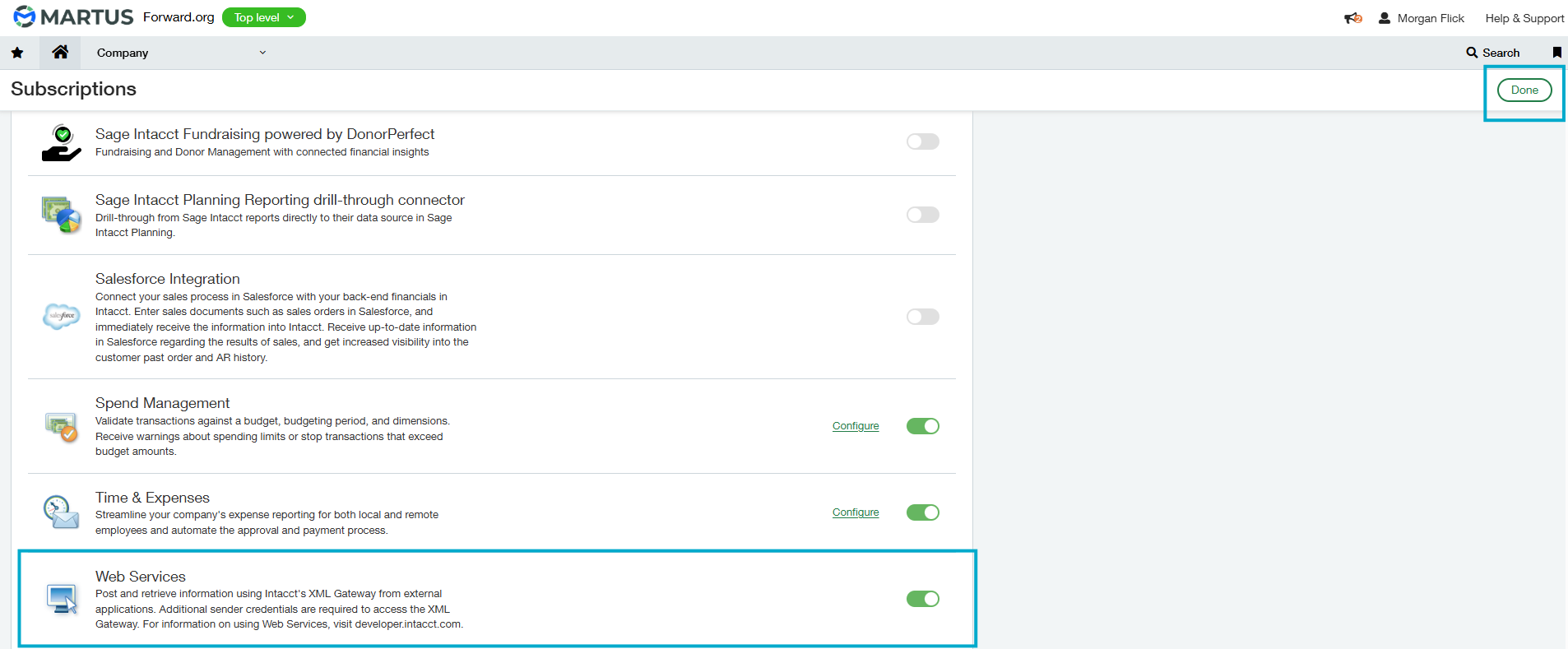Click the search magnifier icon
Image resolution: width=1568 pixels, height=649 pixels.
(x=1472, y=53)
